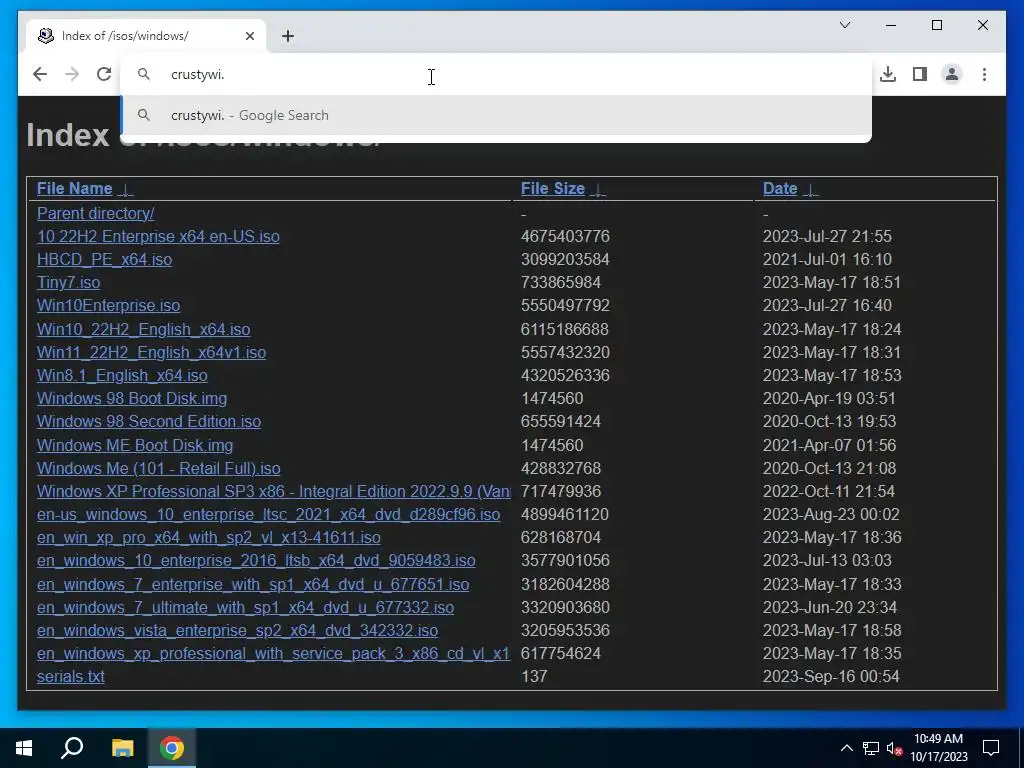The height and width of the screenshot is (768, 1024).
Task: Close the 'Index of /isos/windows/' tab
Action: click(x=249, y=36)
